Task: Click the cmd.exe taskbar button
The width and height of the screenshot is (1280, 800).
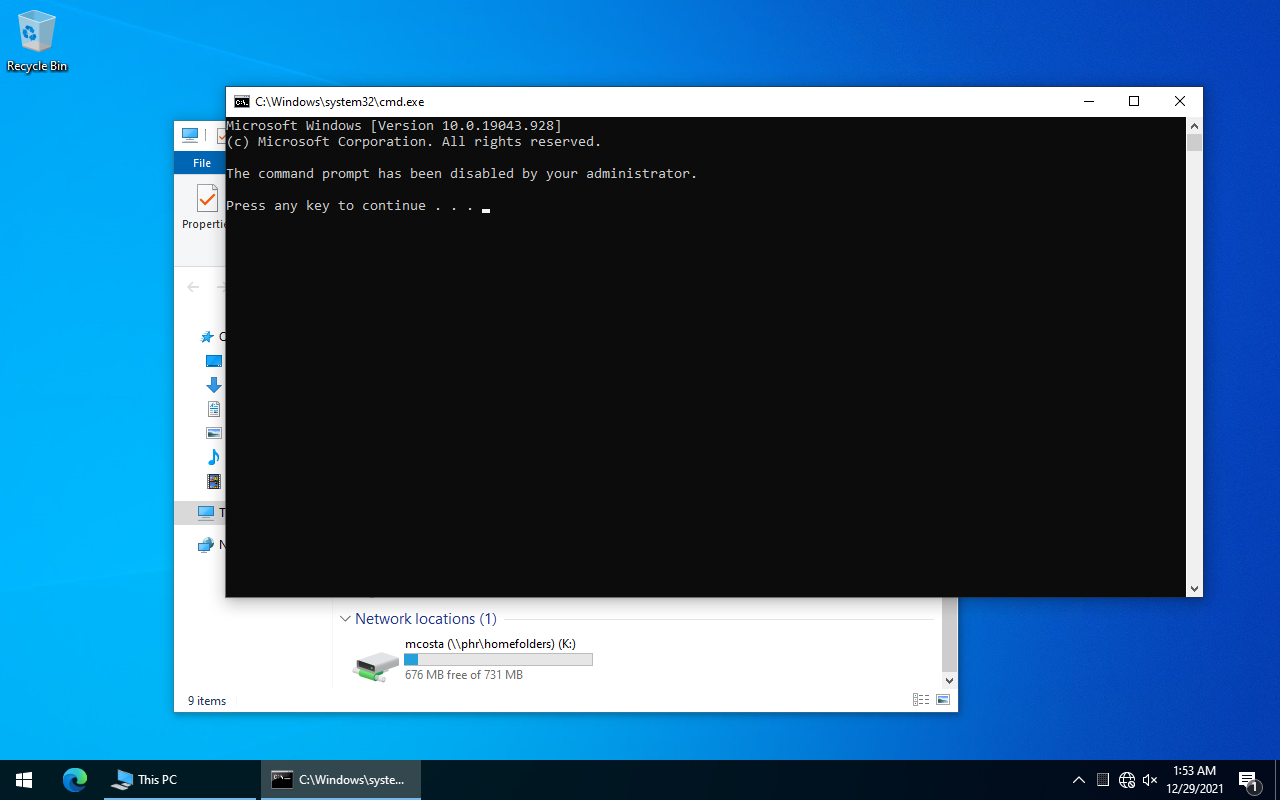Action: pos(340,780)
